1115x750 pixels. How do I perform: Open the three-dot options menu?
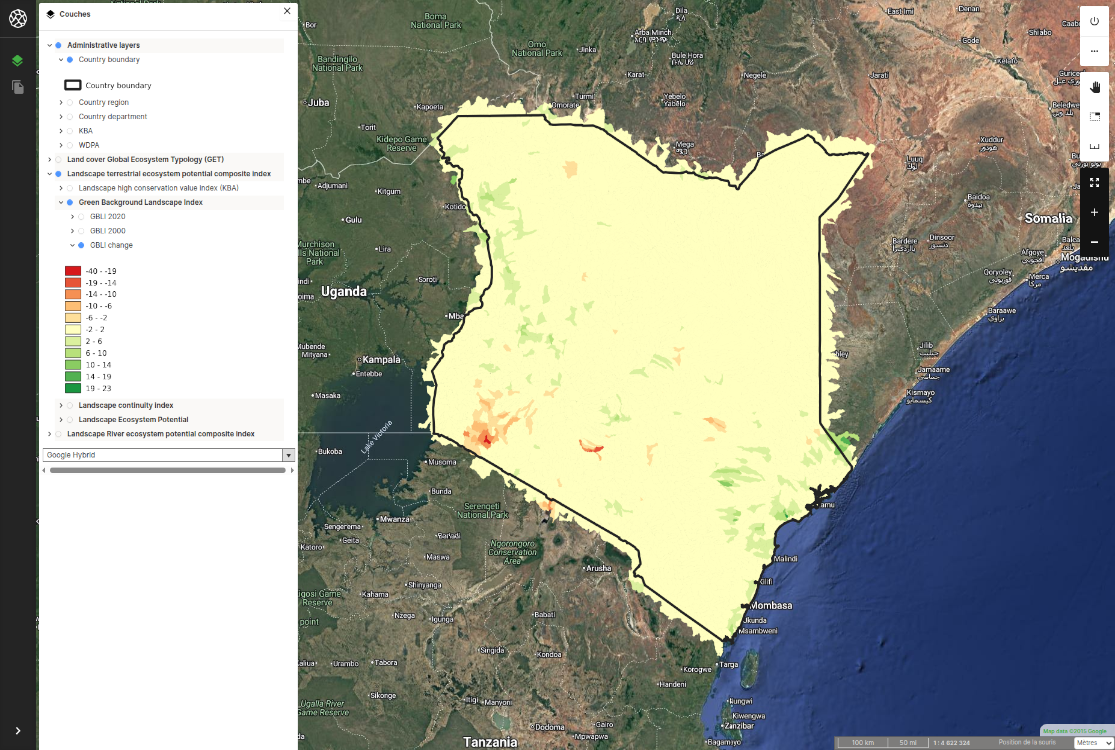[x=1095, y=52]
